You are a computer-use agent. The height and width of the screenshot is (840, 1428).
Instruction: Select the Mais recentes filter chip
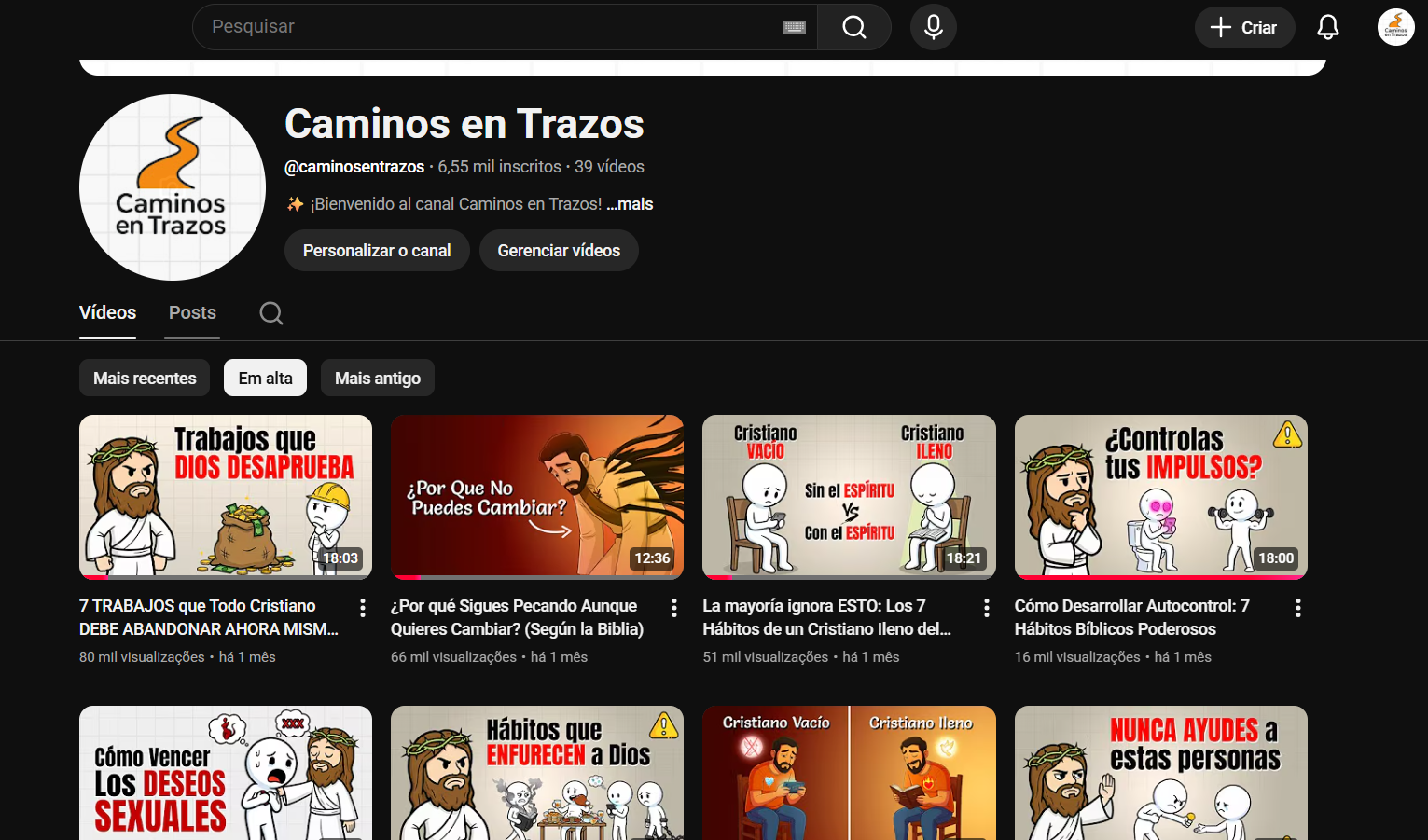(x=145, y=378)
